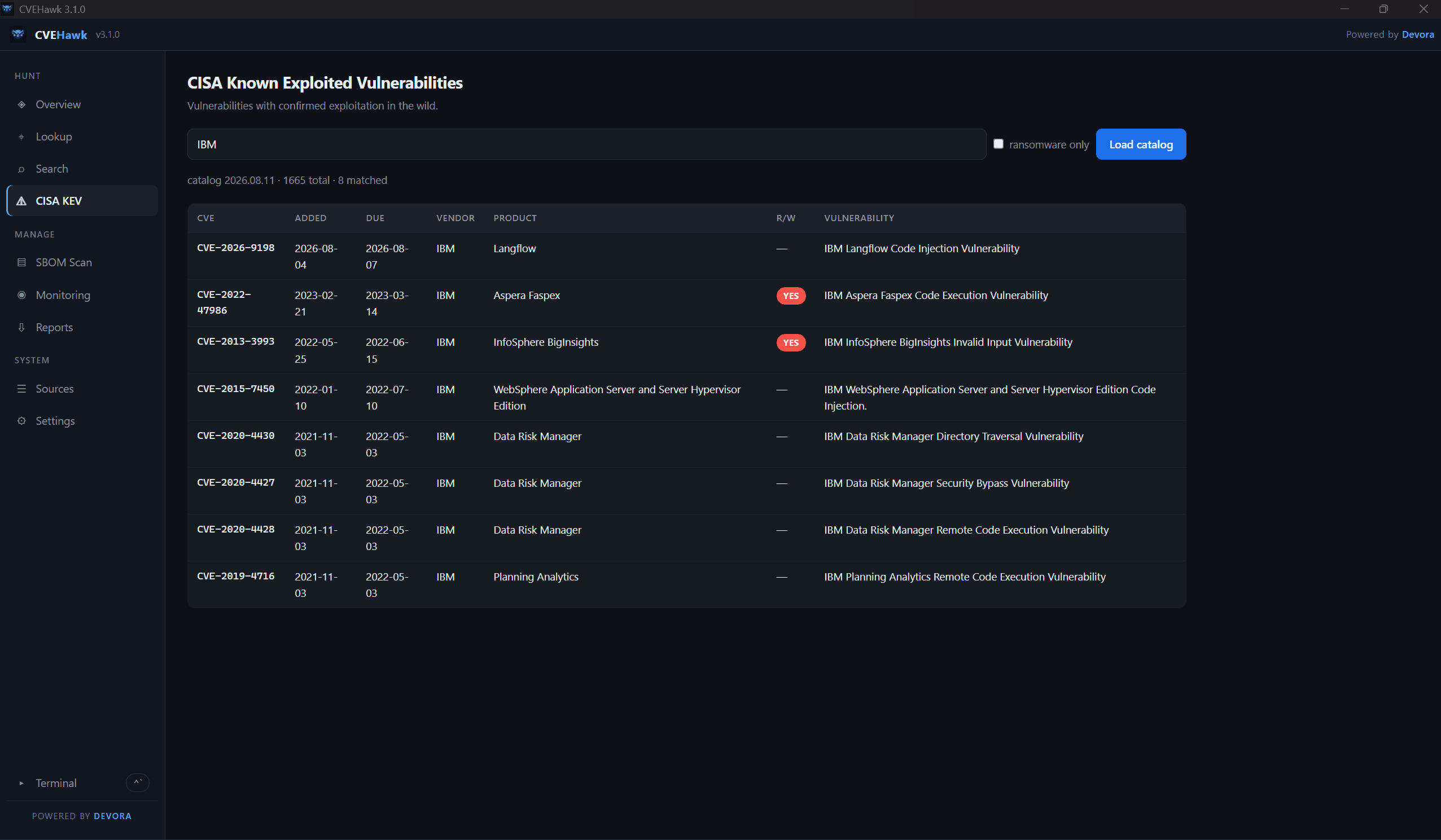The height and width of the screenshot is (840, 1441).
Task: Open the Lookup page
Action: click(82, 137)
